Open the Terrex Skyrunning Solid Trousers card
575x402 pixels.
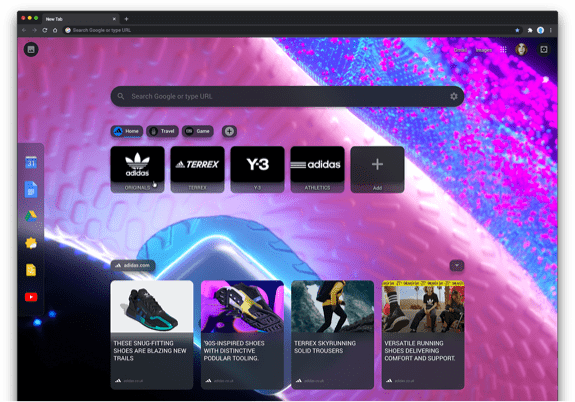click(x=333, y=335)
